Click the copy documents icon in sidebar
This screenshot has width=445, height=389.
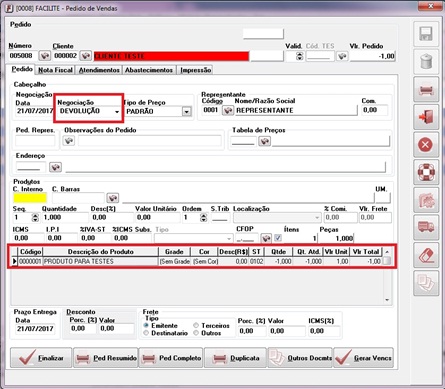coord(426,283)
